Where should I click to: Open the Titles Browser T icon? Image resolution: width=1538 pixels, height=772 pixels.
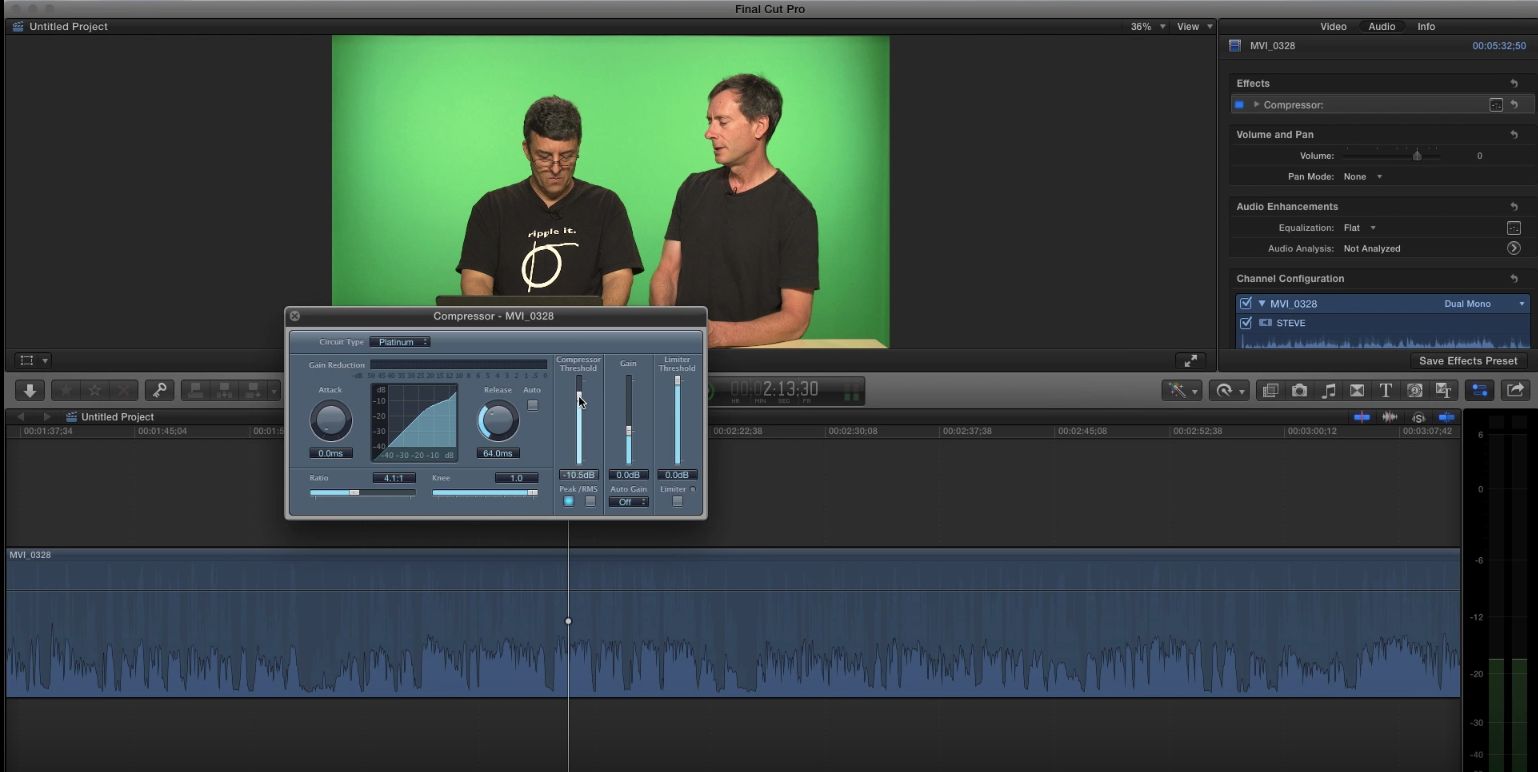pos(1386,390)
